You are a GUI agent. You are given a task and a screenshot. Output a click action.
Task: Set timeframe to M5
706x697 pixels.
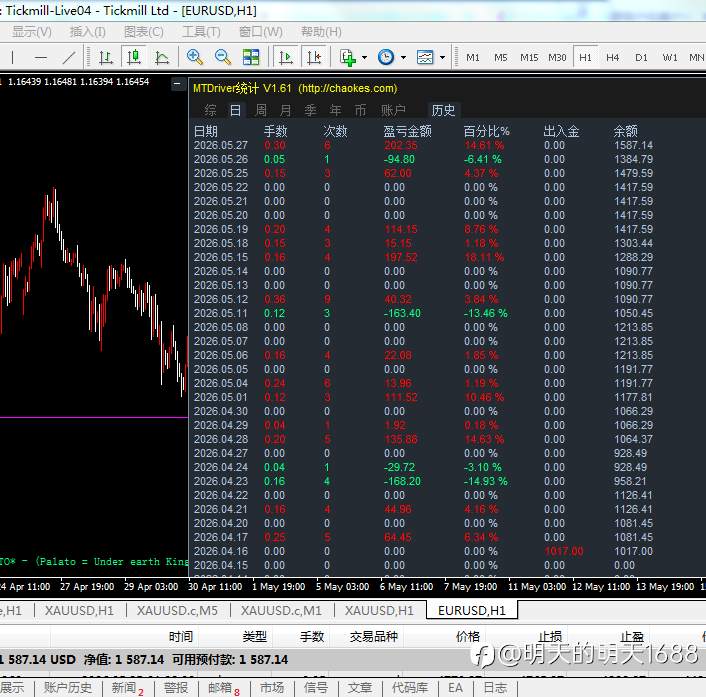coord(501,58)
